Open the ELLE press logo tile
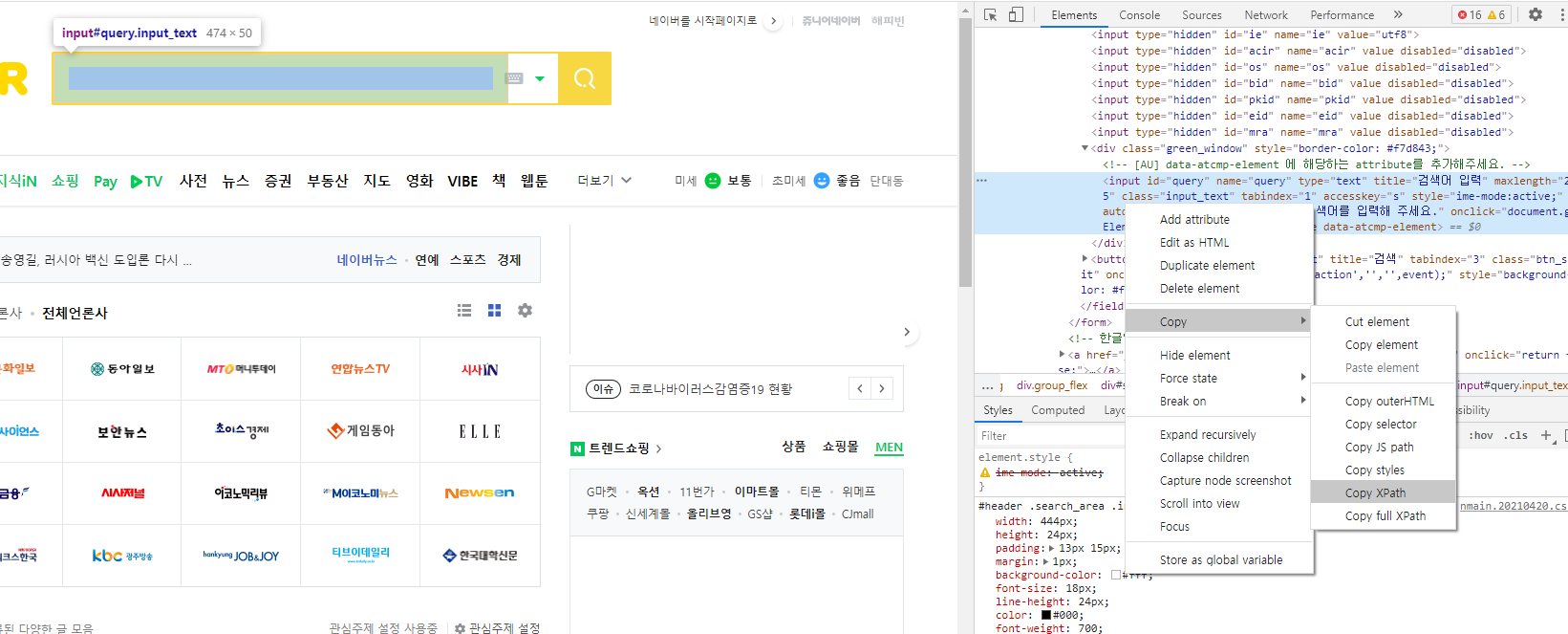Viewport: 1568px width, 634px height. click(x=480, y=431)
